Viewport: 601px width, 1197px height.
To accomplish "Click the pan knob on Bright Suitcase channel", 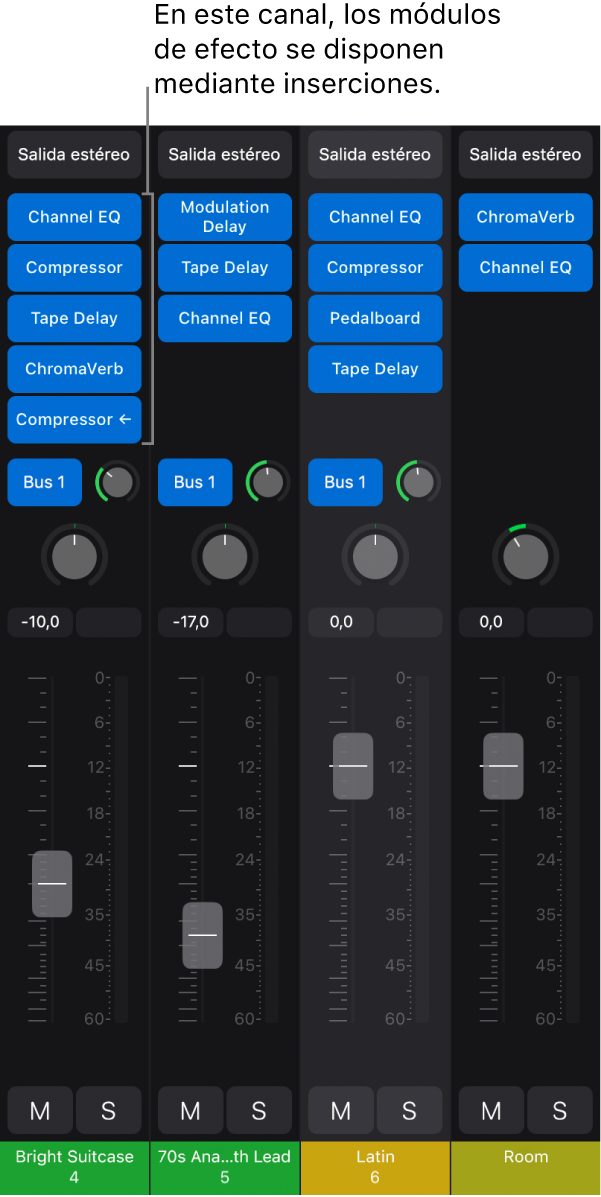I will pos(75,557).
